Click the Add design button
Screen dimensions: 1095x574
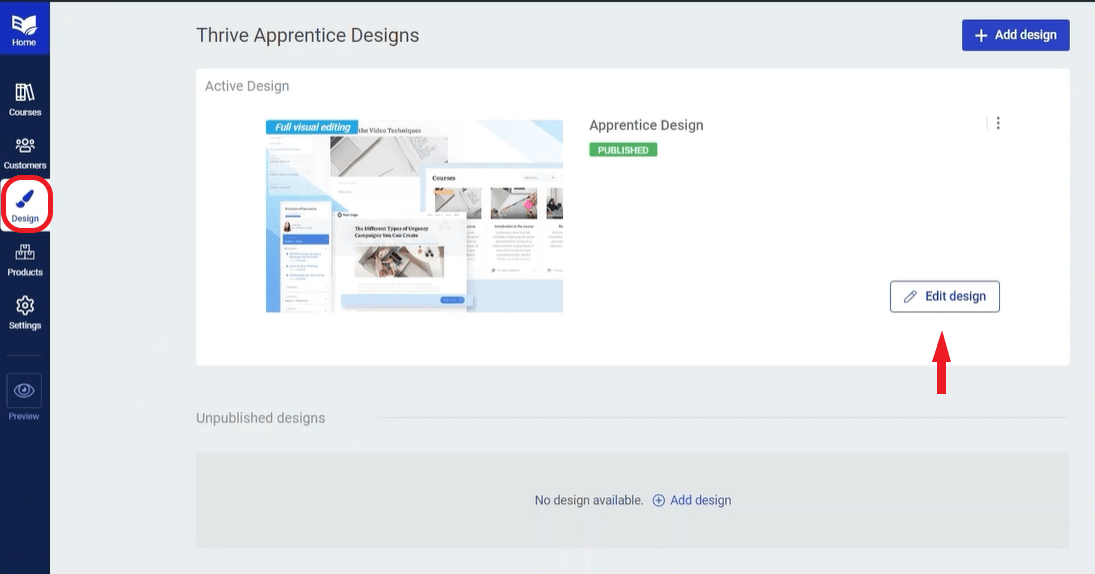1015,35
